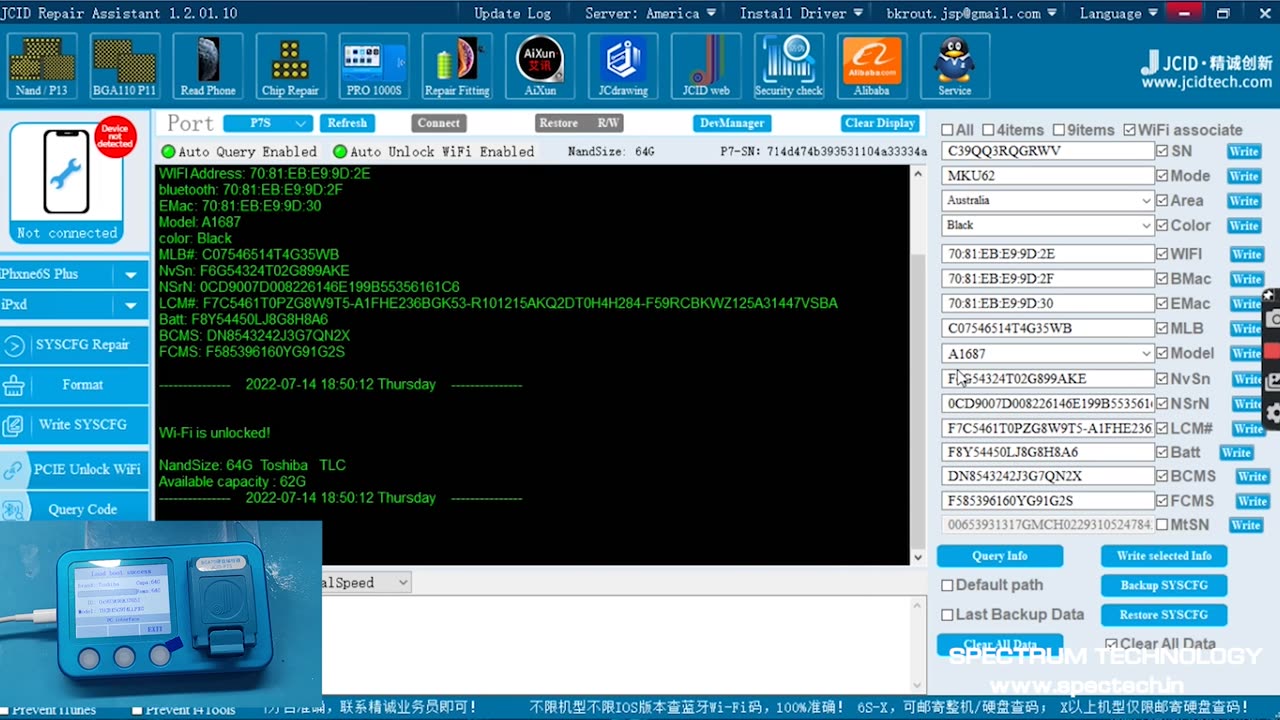The width and height of the screenshot is (1280, 720).
Task: Launch the Read Phone tool
Action: (x=208, y=66)
